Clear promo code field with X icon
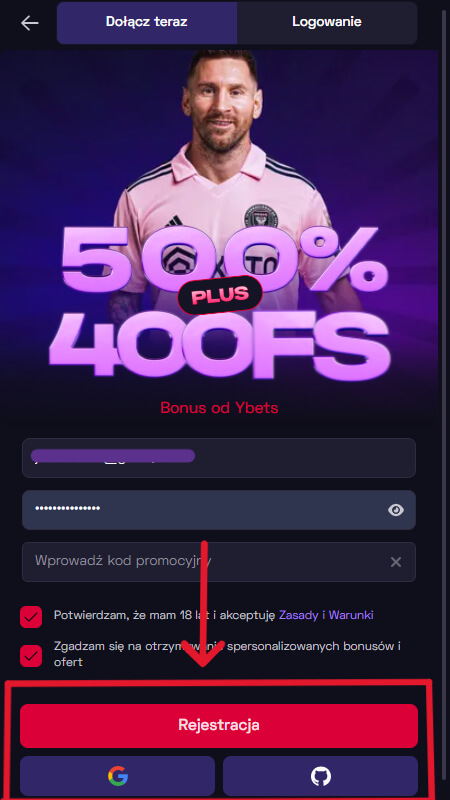The height and width of the screenshot is (800, 450). [396, 562]
